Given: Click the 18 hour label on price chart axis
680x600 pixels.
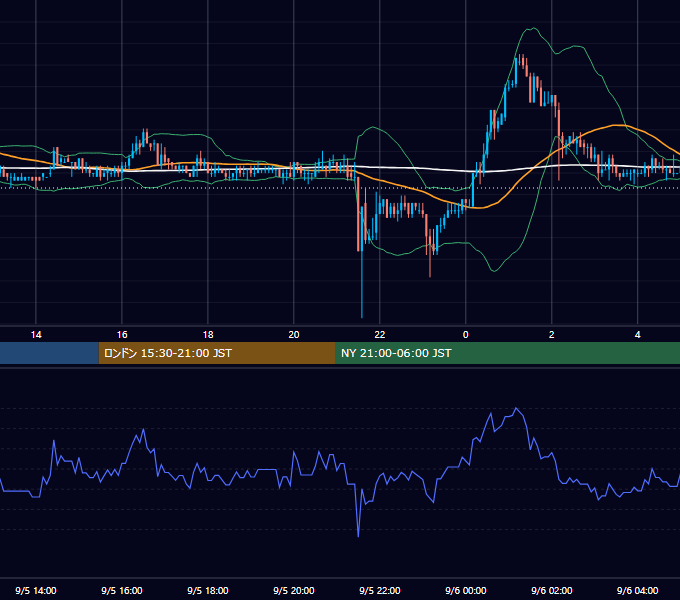Looking at the screenshot, I should 208,335.
